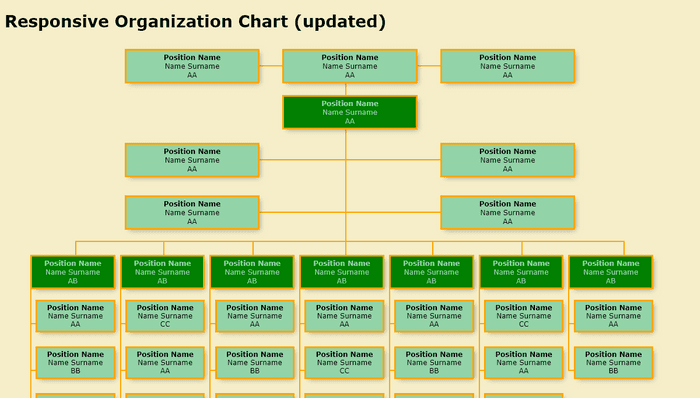Select the fourth (middle) dark green AB box
This screenshot has width=700, height=398.
342,272
